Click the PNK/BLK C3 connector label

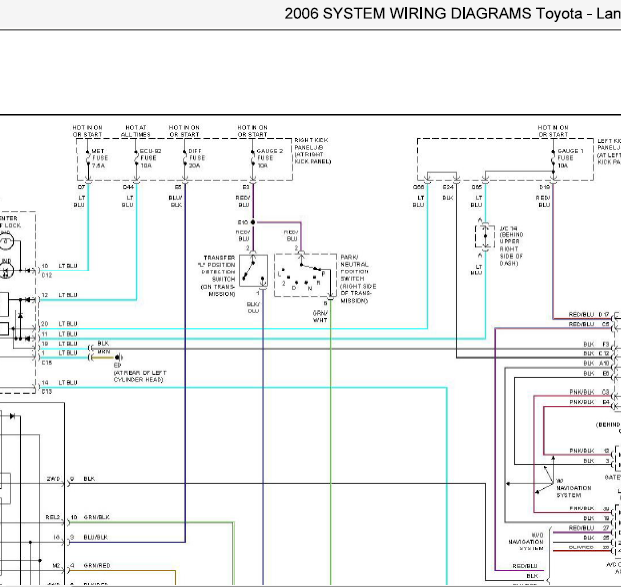click(589, 392)
